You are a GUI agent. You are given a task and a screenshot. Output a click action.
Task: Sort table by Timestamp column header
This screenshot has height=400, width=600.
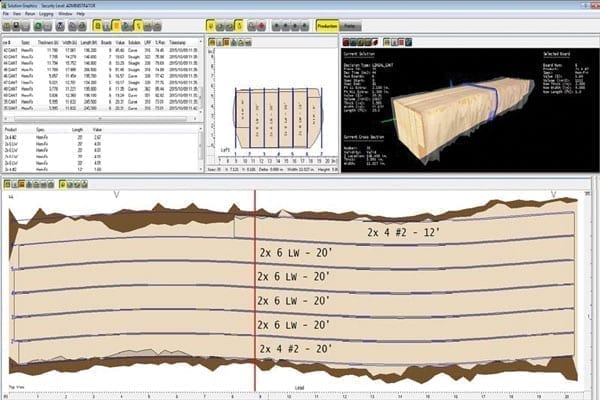coord(178,42)
